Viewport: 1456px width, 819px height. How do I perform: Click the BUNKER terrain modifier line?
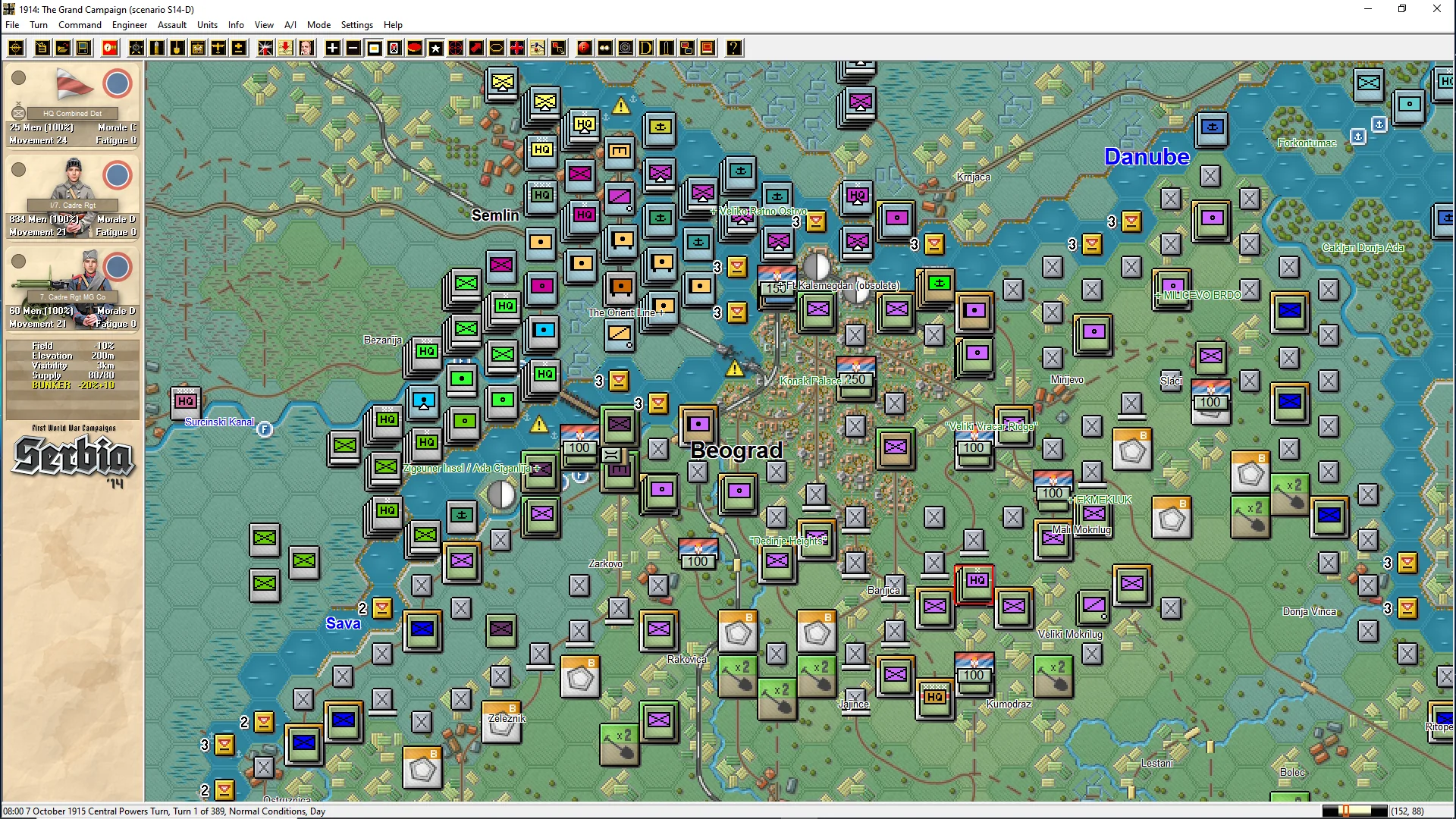73,385
